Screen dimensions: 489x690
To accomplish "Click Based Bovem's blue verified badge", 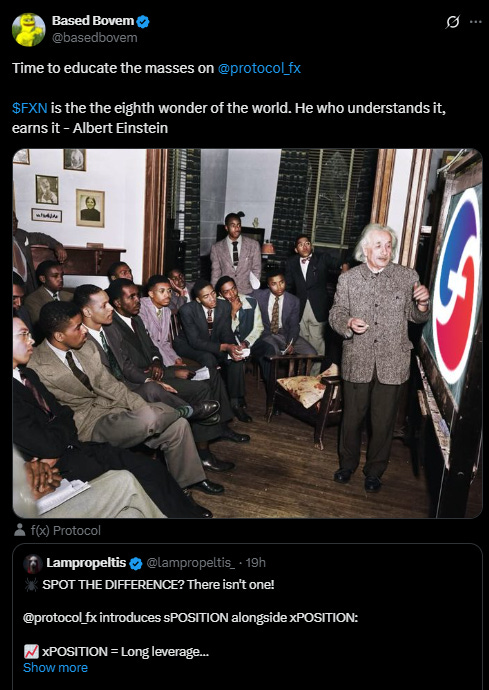I will pyautogui.click(x=143, y=21).
